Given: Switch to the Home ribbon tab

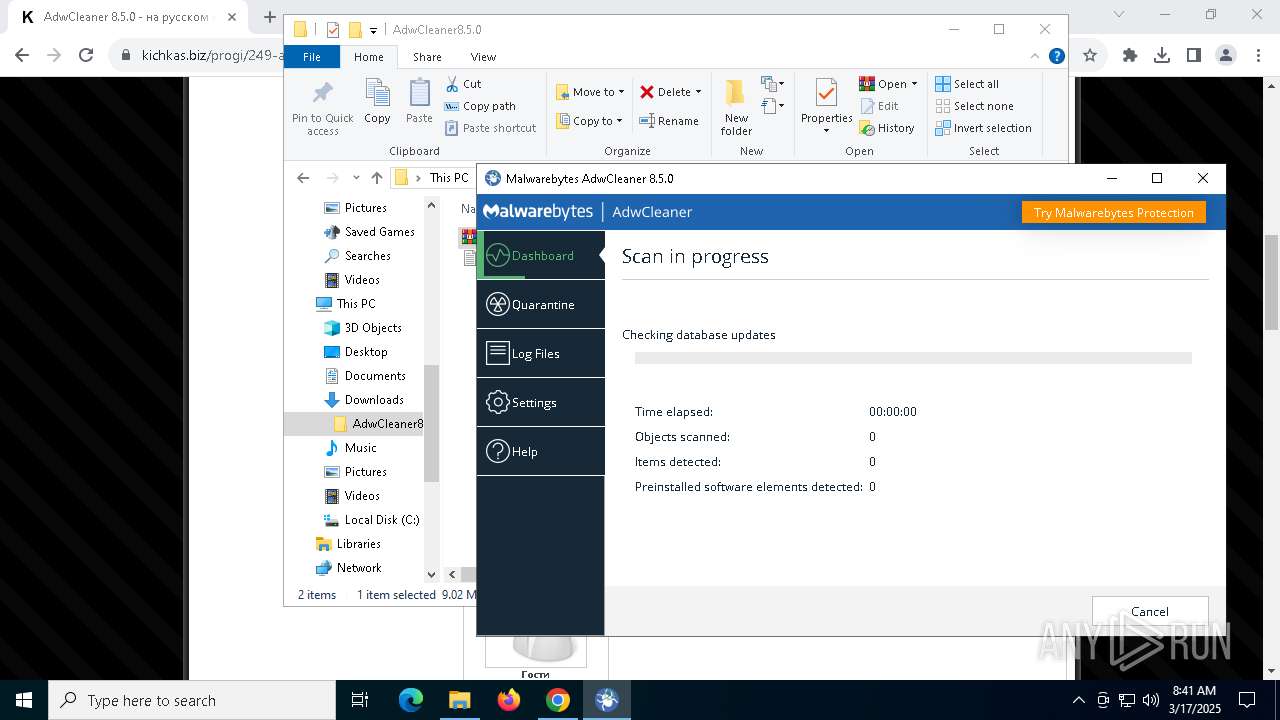Looking at the screenshot, I should click(x=368, y=57).
